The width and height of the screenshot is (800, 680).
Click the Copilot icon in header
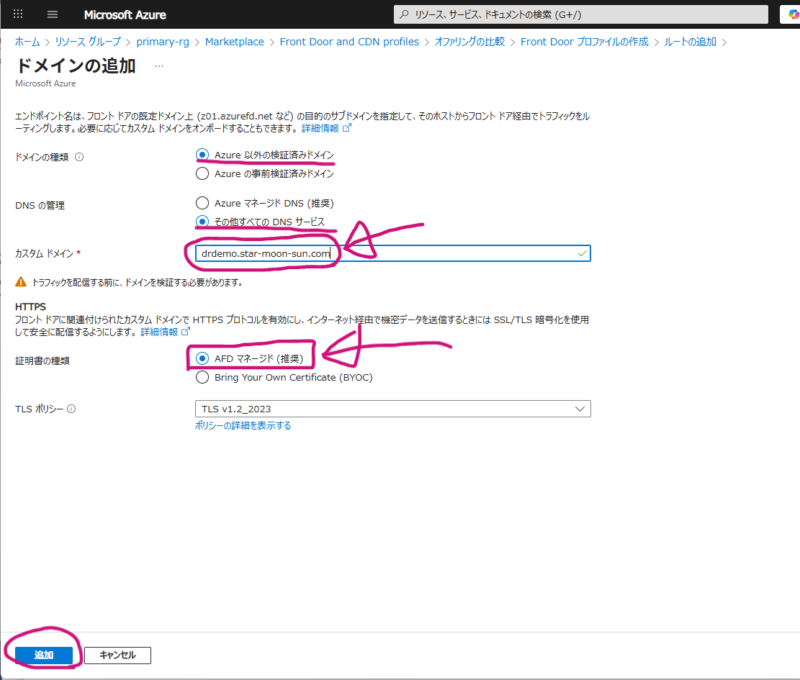pos(794,14)
